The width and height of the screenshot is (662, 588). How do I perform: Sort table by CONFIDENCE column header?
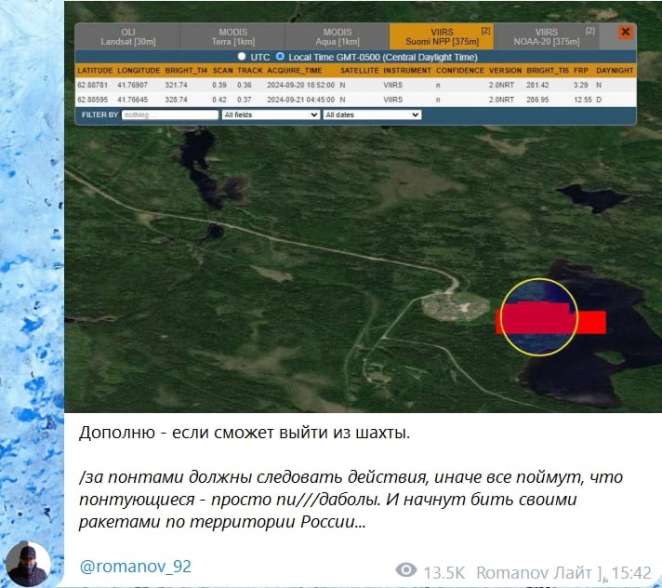(x=458, y=72)
